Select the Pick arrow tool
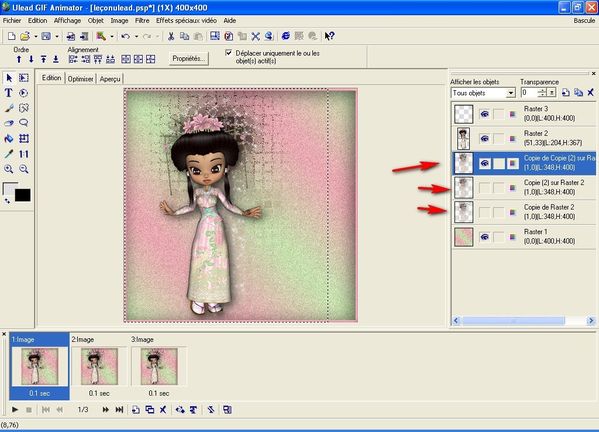599x432 pixels. coord(9,78)
